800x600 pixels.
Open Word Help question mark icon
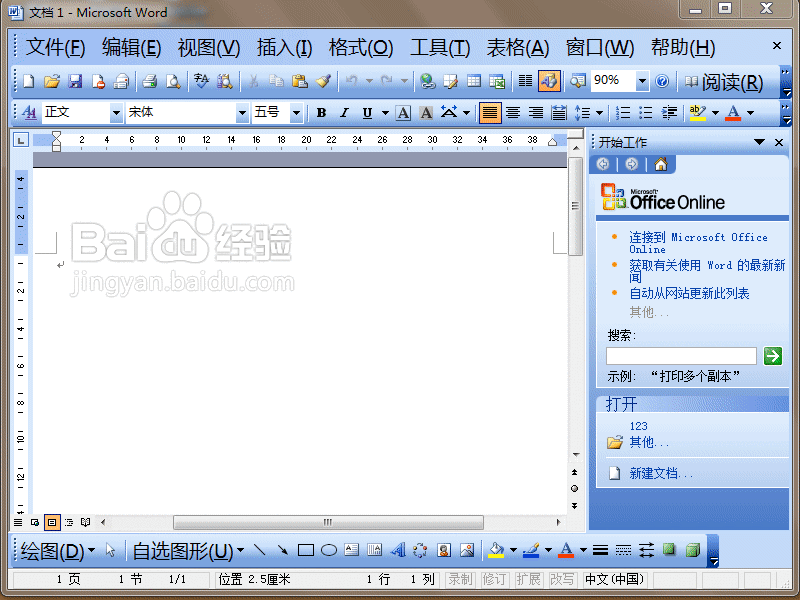pos(662,81)
